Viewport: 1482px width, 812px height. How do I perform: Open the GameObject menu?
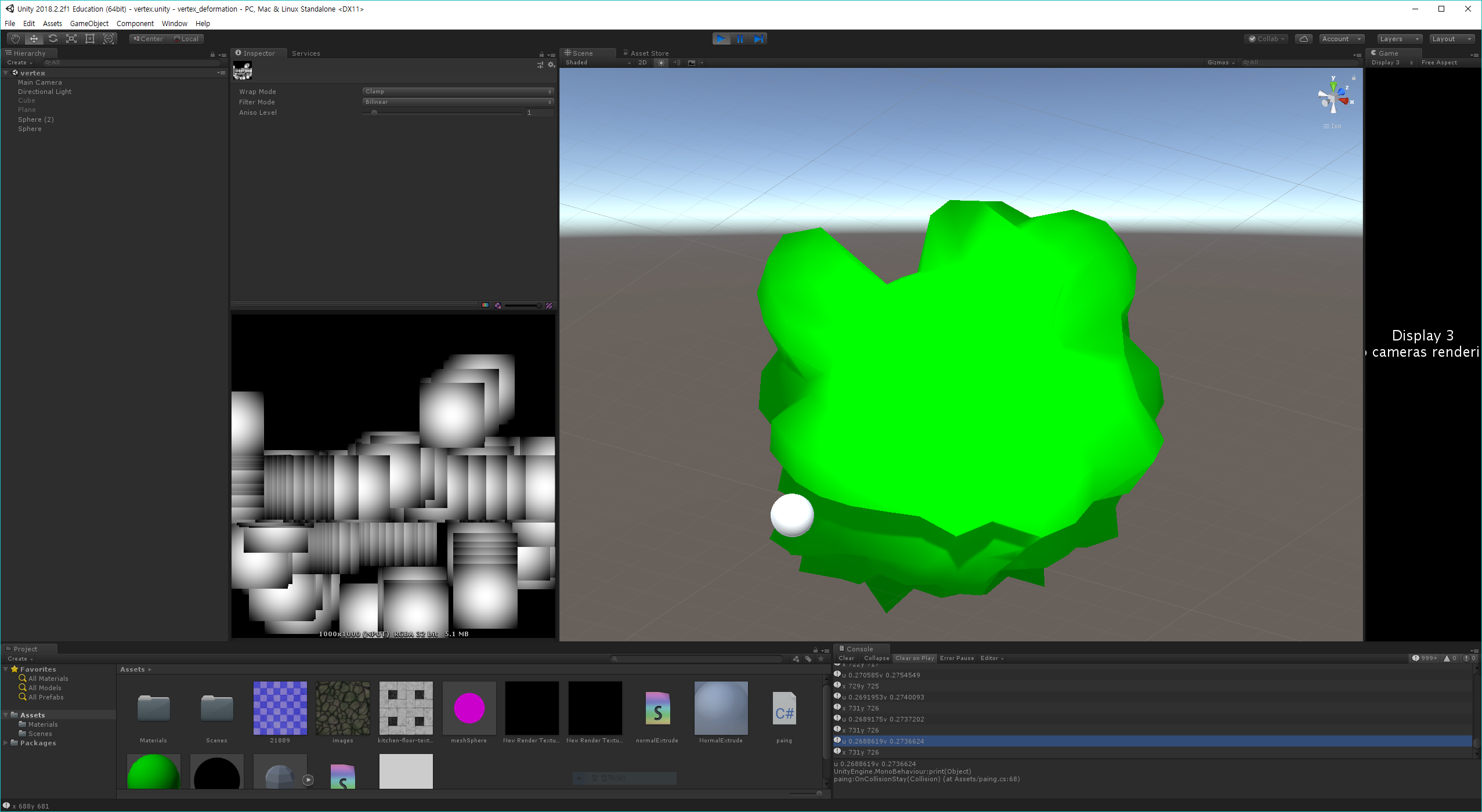pos(89,24)
